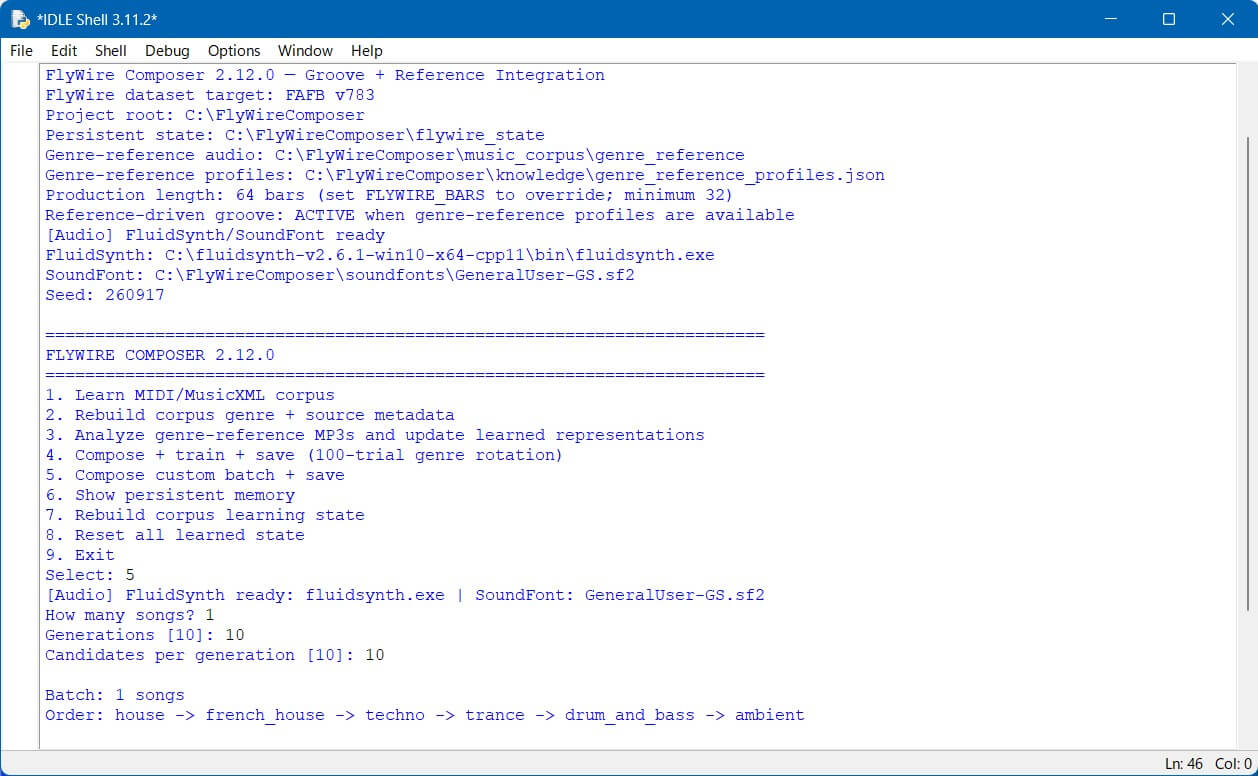Click the 'Genre-reference audio' path line
1258x776 pixels.
395,155
